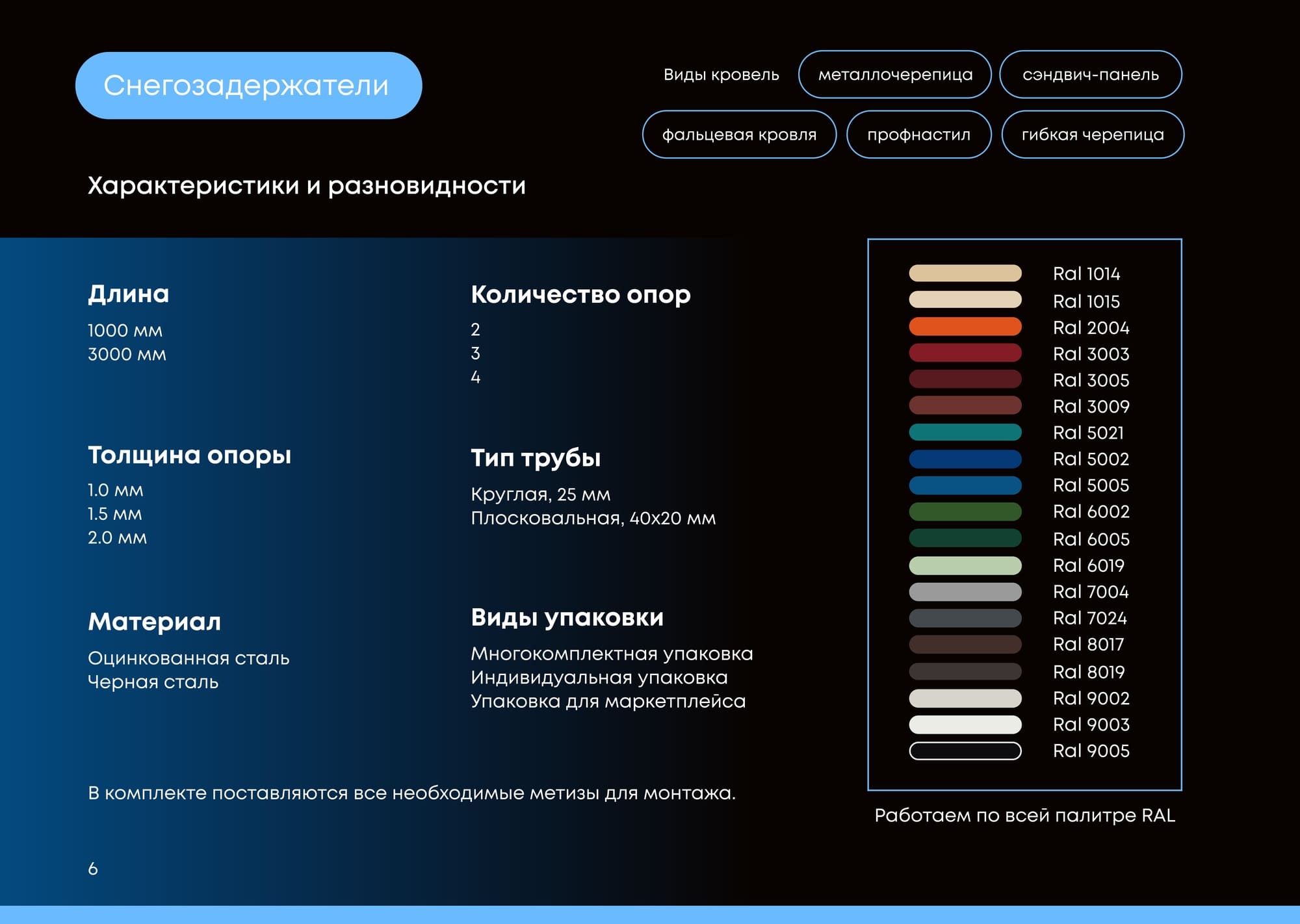
Task: Select the сэндвич-панель roof type tag
Action: (x=1090, y=75)
